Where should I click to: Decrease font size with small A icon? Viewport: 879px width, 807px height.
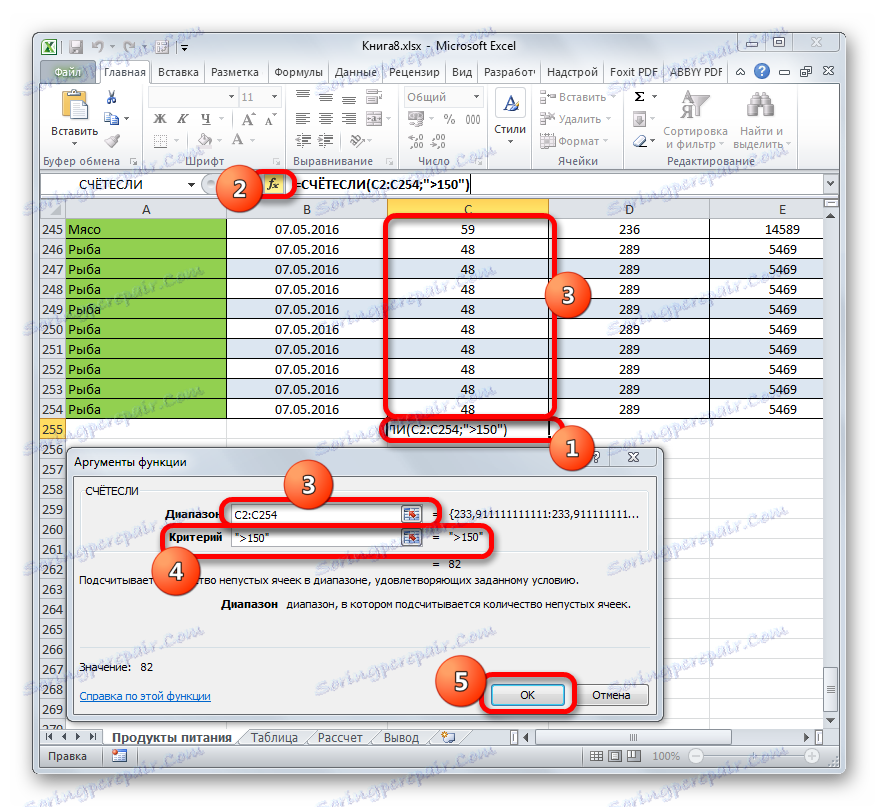tap(271, 119)
